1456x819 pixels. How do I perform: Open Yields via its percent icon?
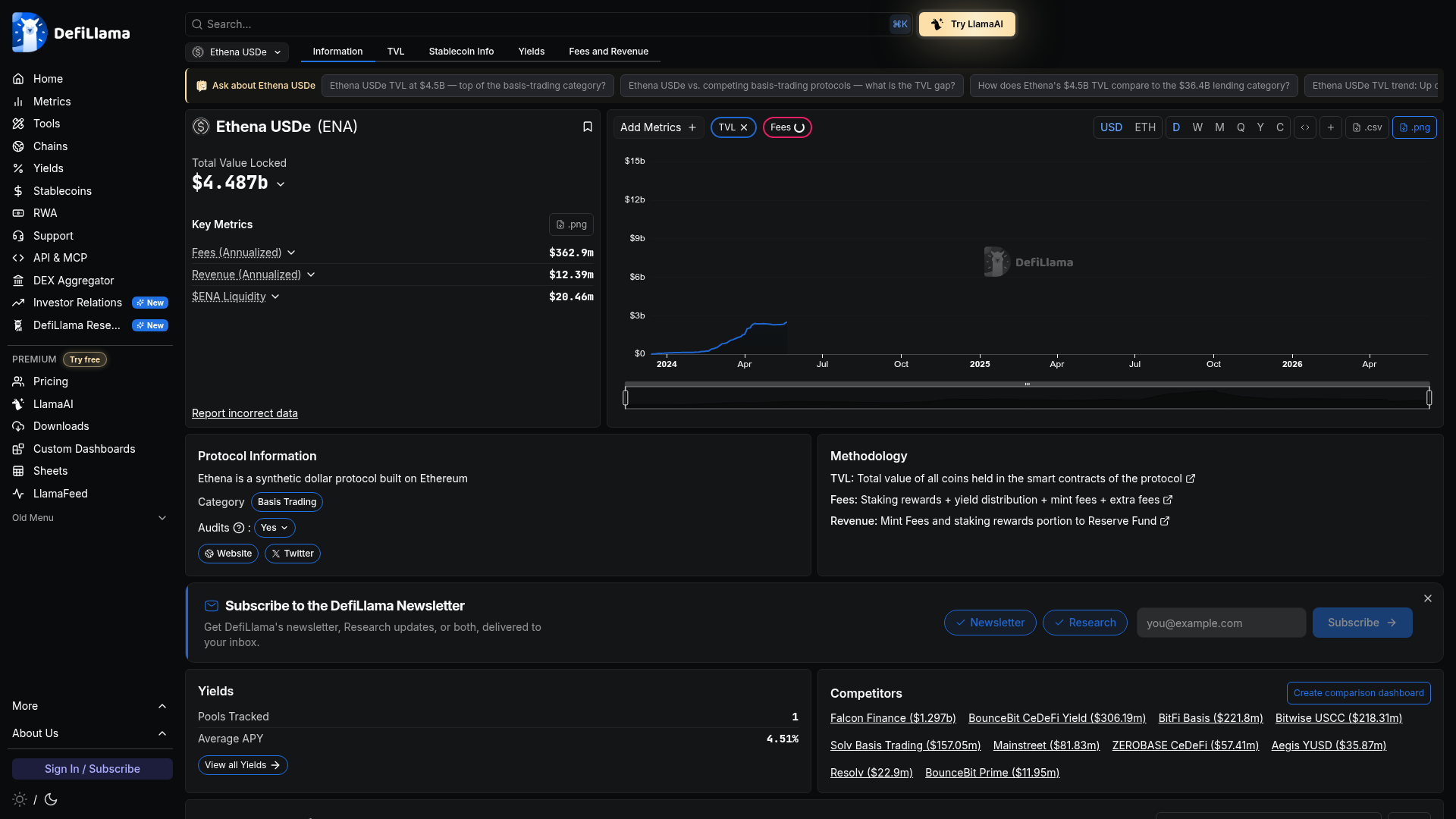(18, 168)
